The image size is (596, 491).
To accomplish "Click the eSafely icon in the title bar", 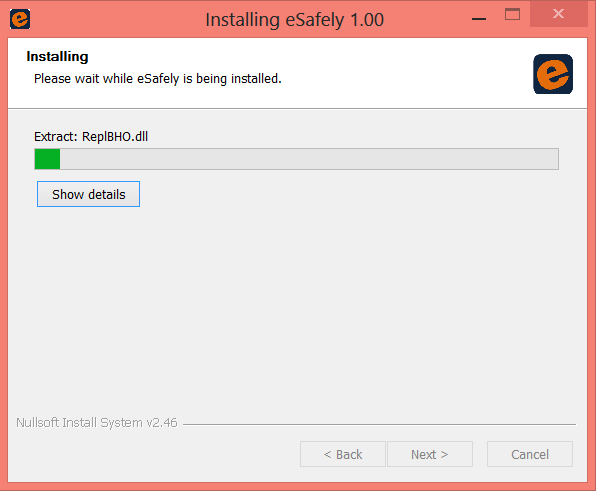I will 20,19.
